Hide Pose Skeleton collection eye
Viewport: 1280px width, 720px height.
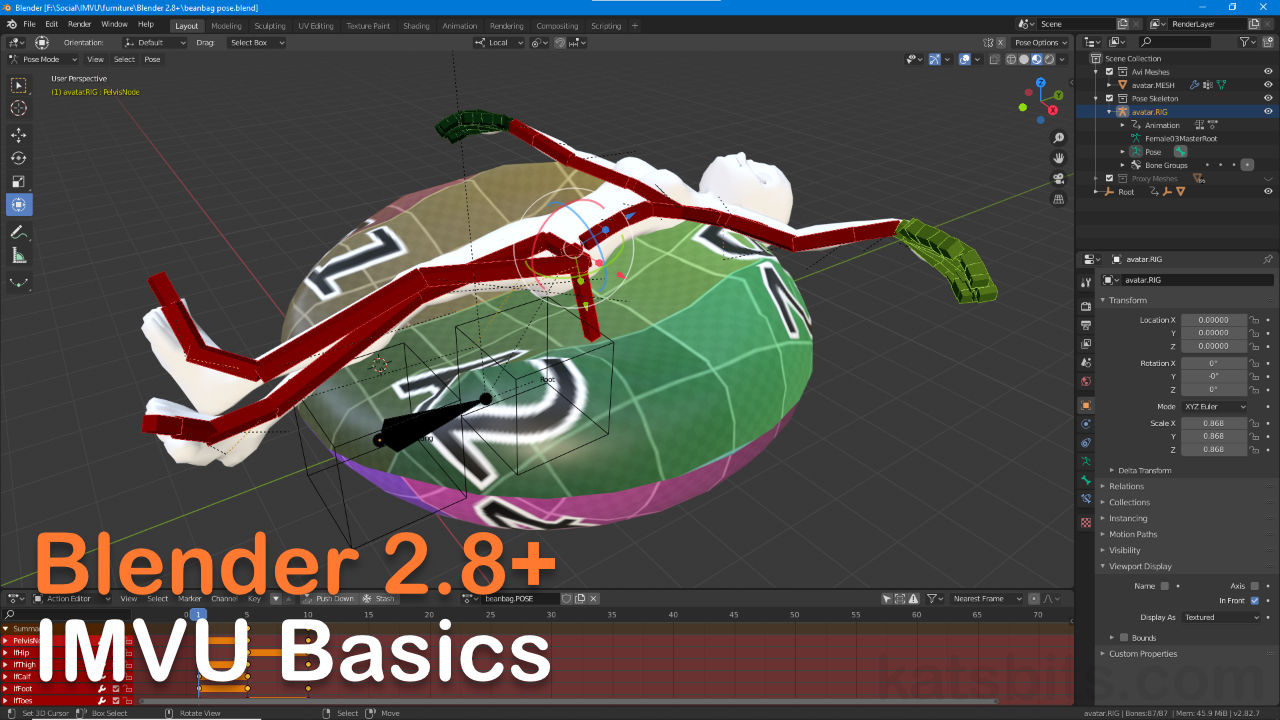[1268, 98]
